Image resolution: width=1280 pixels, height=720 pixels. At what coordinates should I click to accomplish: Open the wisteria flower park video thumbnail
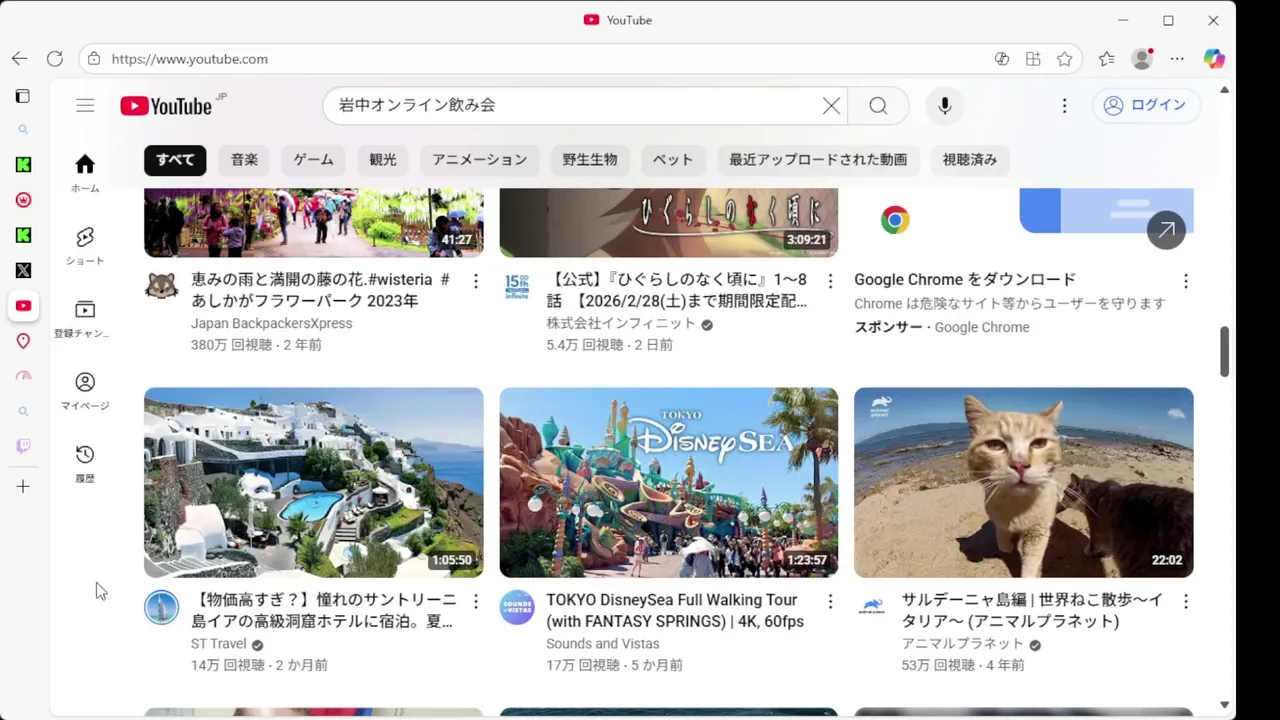(x=314, y=222)
